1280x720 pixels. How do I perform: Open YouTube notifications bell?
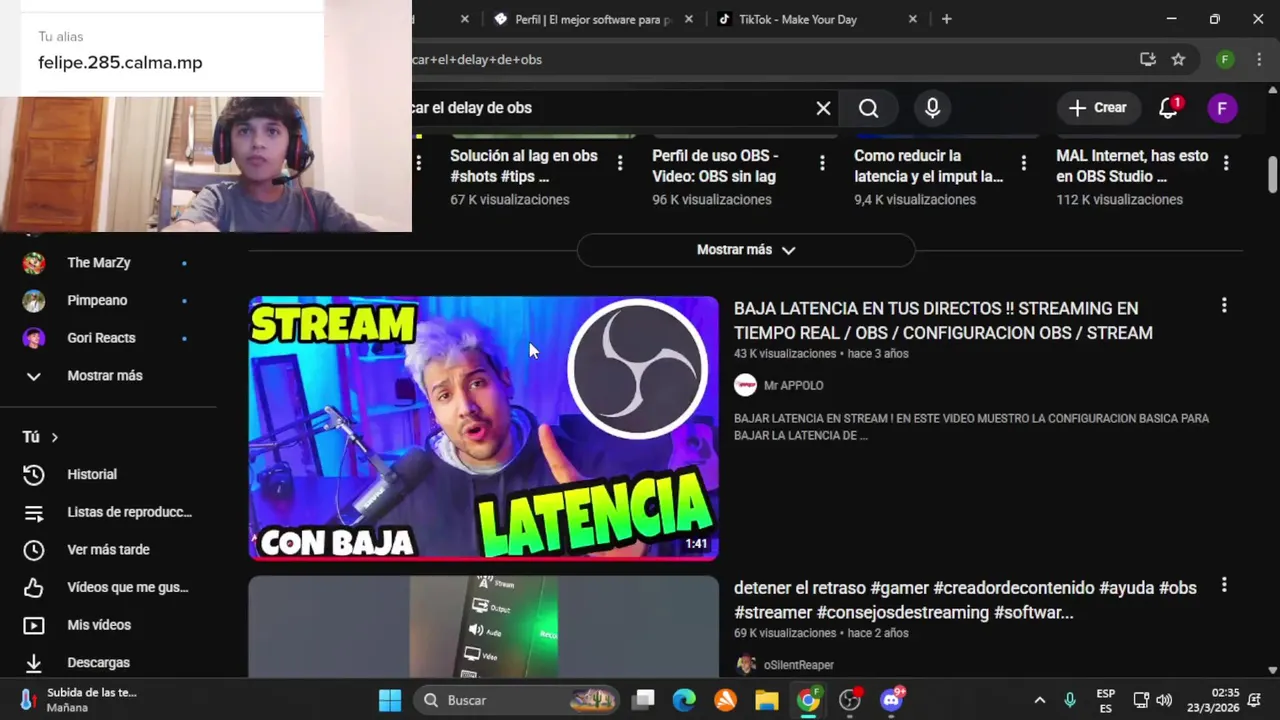[1168, 108]
